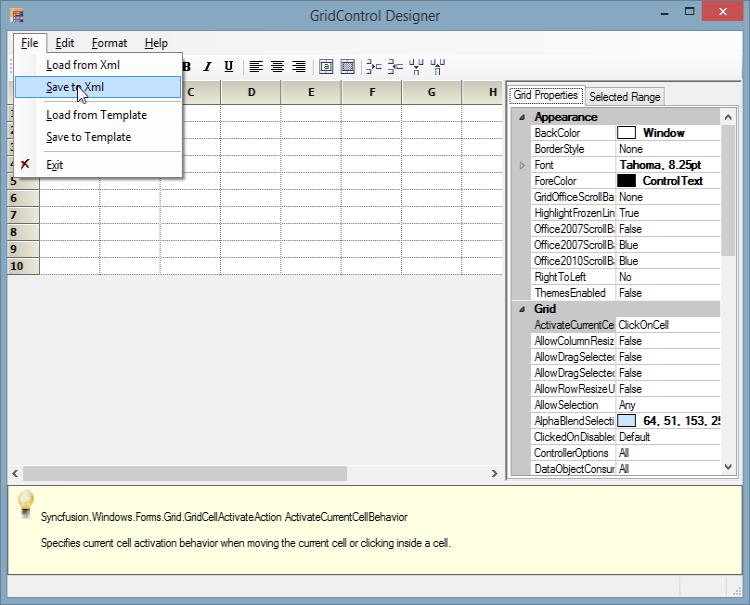Toggle underline formatting
The height and width of the screenshot is (605, 750).
[229, 66]
